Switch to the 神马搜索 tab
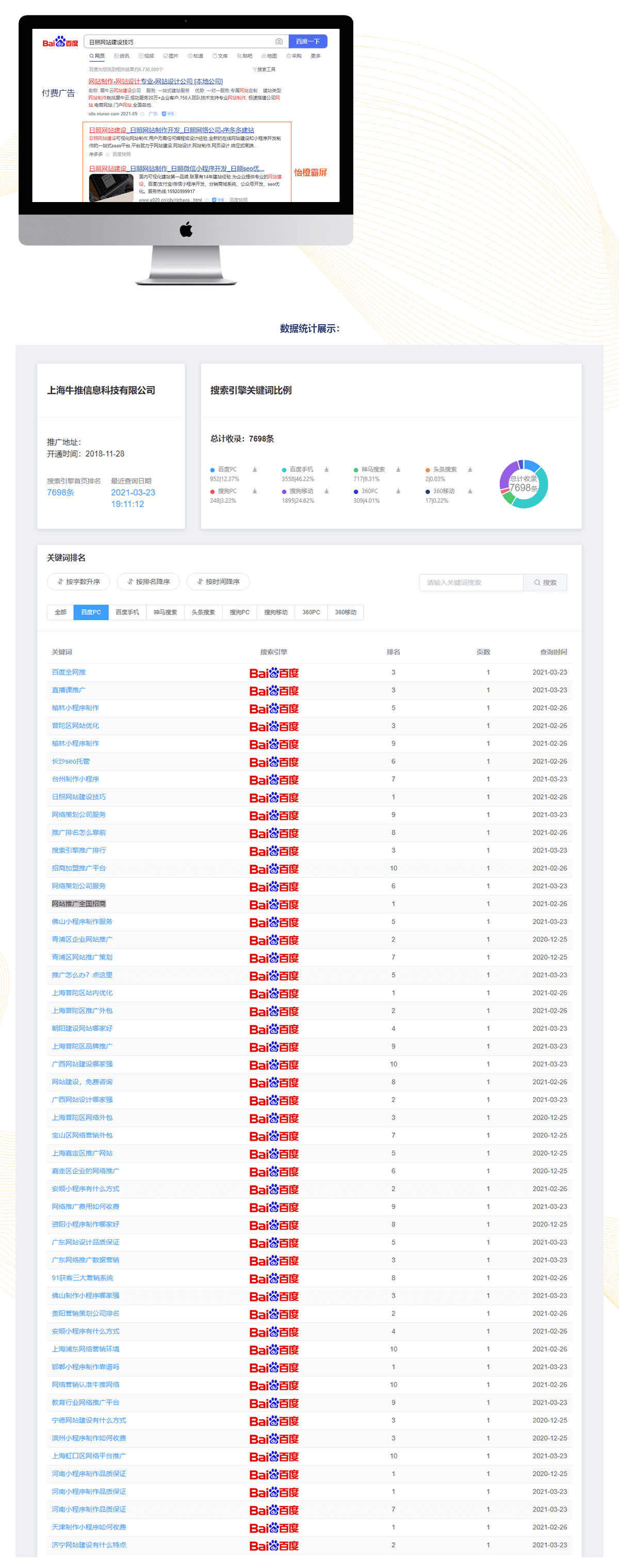 click(x=165, y=612)
